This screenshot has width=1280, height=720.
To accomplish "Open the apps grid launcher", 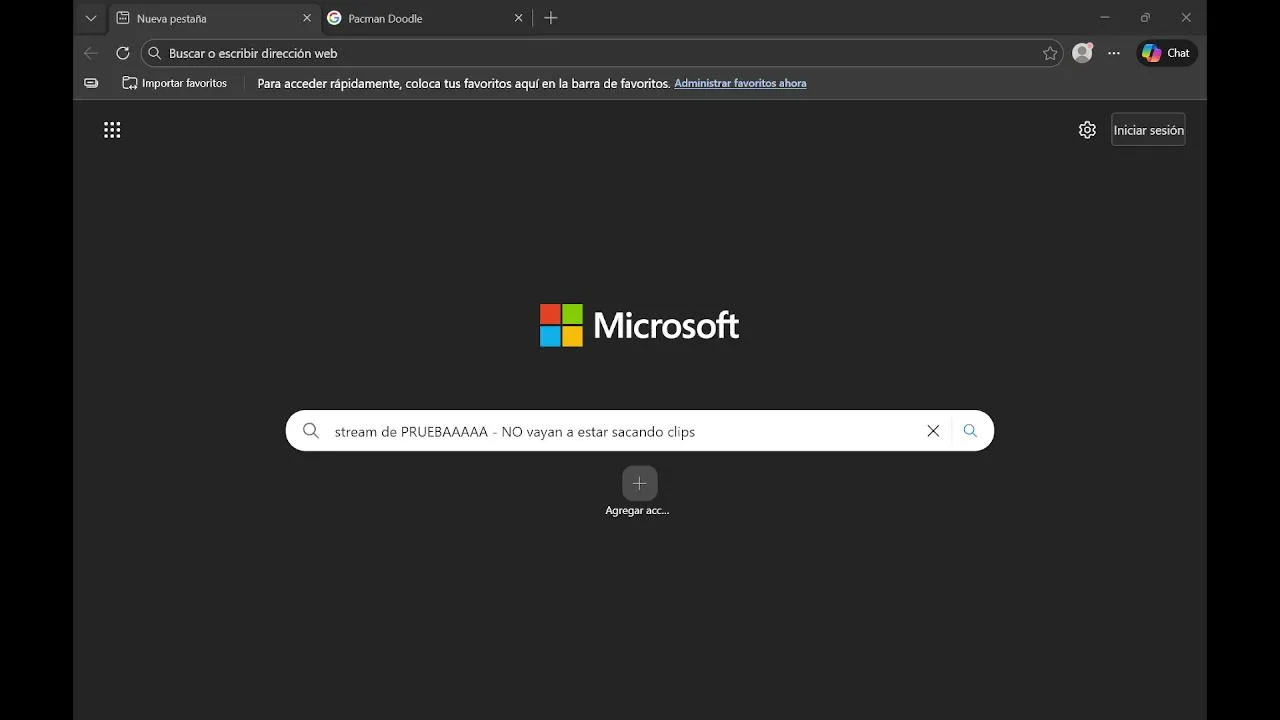I will point(112,130).
